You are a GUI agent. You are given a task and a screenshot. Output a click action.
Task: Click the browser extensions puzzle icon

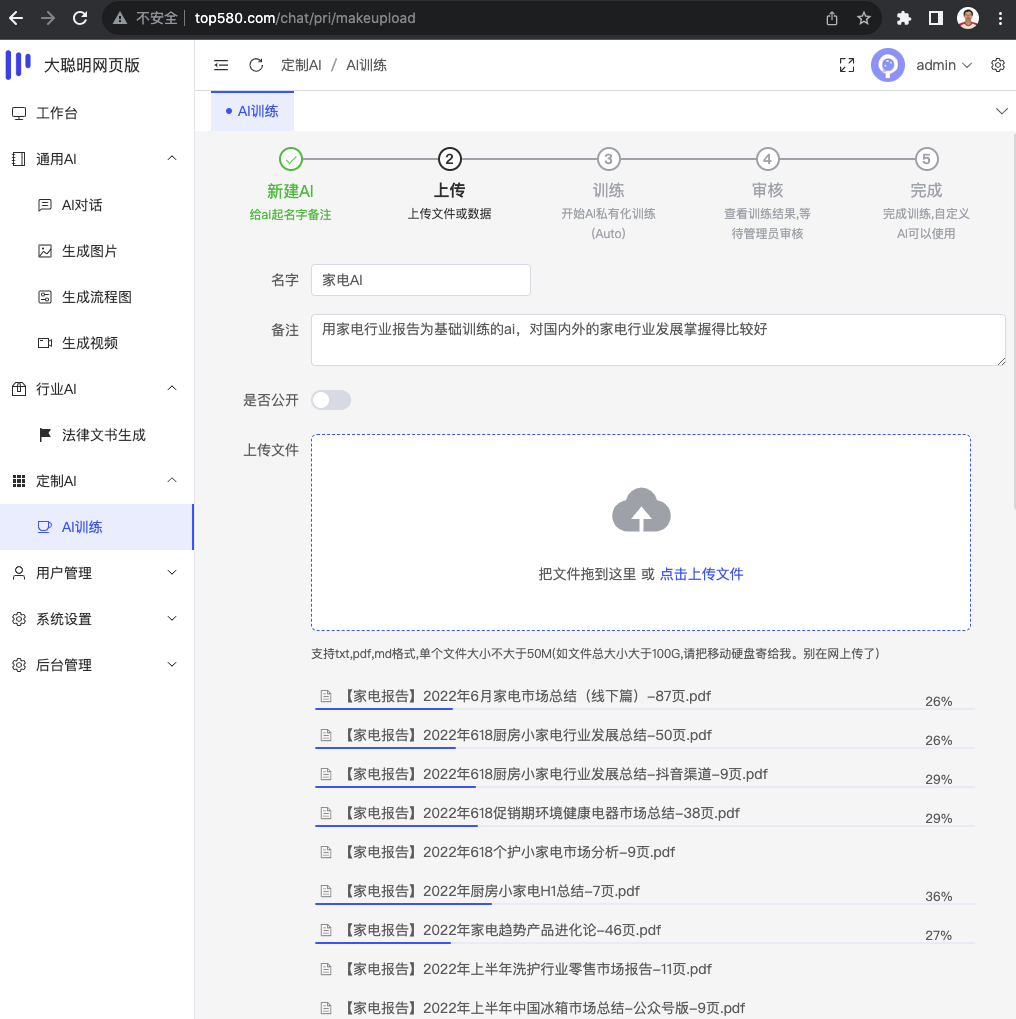pyautogui.click(x=901, y=17)
